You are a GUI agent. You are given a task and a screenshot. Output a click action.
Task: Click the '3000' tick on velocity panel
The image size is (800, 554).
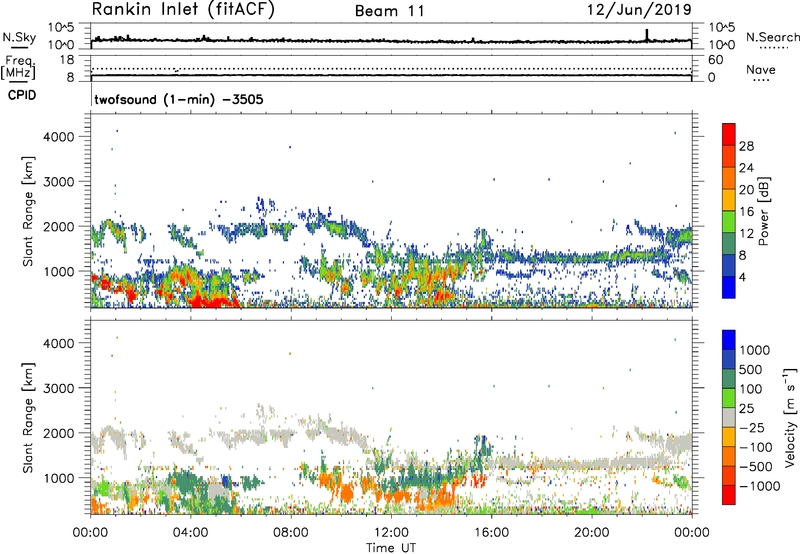click(58, 388)
